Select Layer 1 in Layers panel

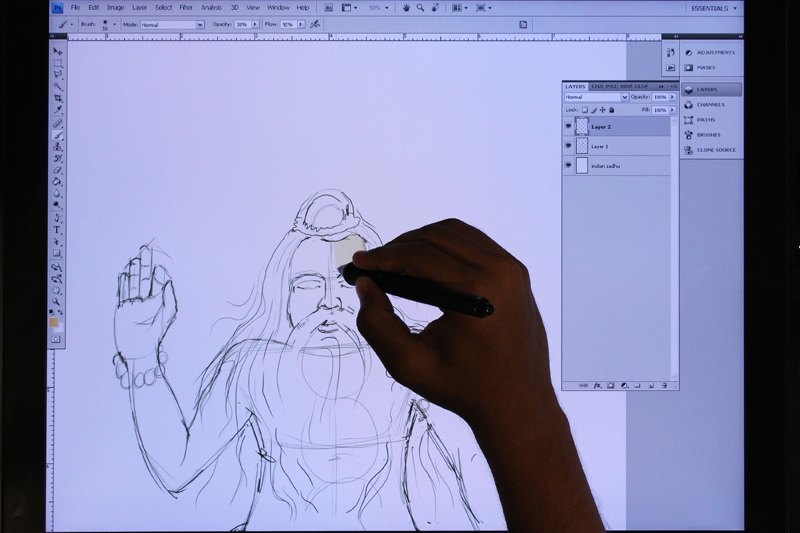(620, 146)
